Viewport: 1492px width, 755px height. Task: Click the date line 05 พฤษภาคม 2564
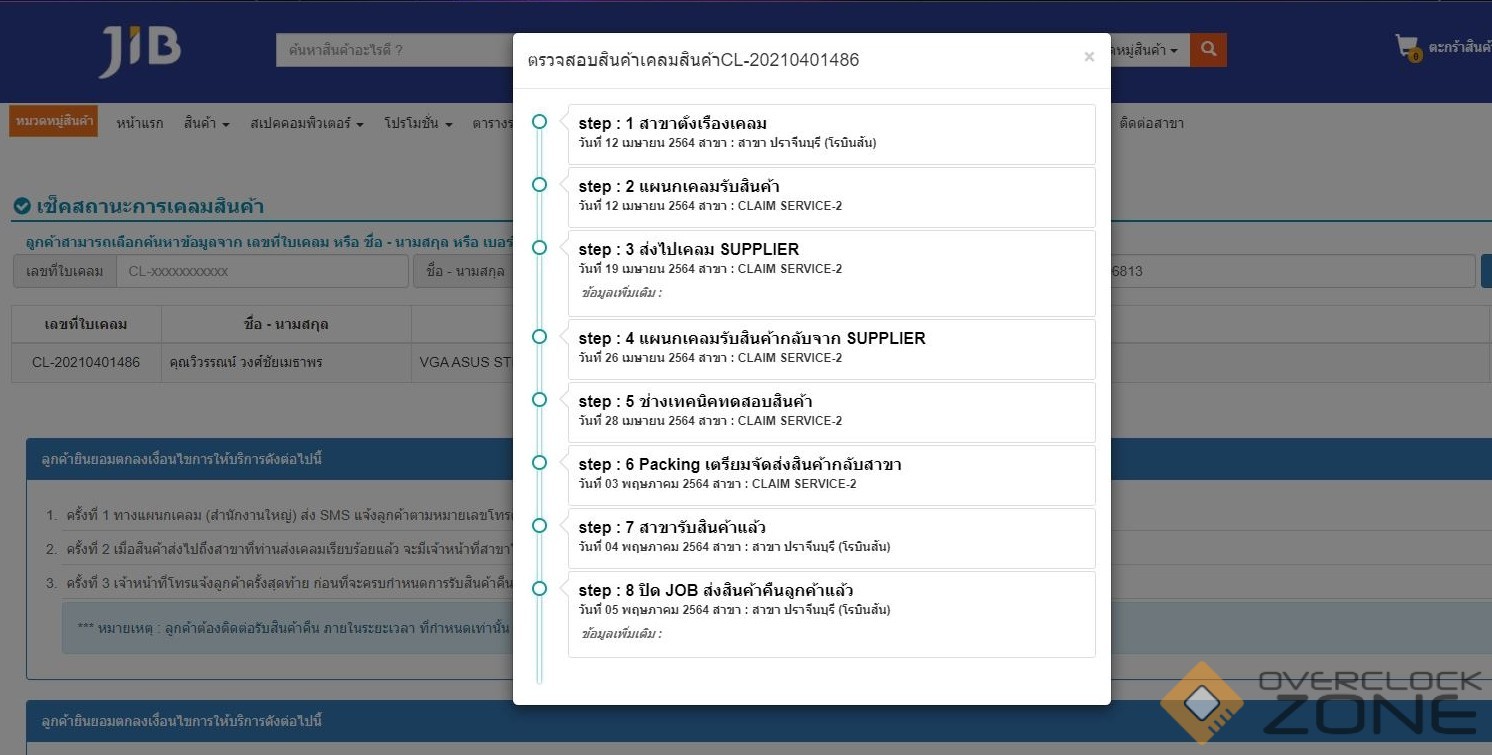click(735, 610)
